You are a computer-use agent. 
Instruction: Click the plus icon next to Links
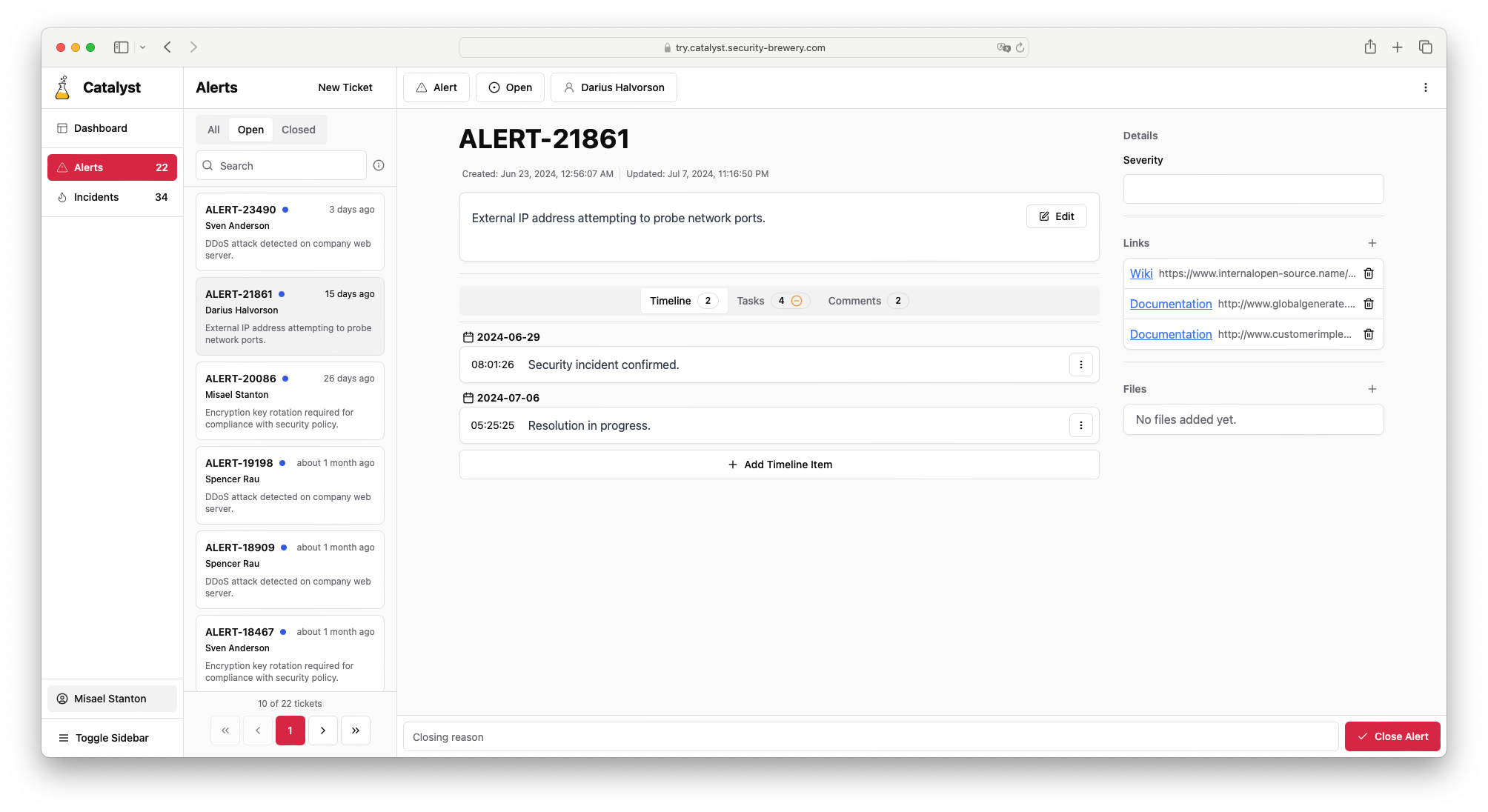point(1372,243)
